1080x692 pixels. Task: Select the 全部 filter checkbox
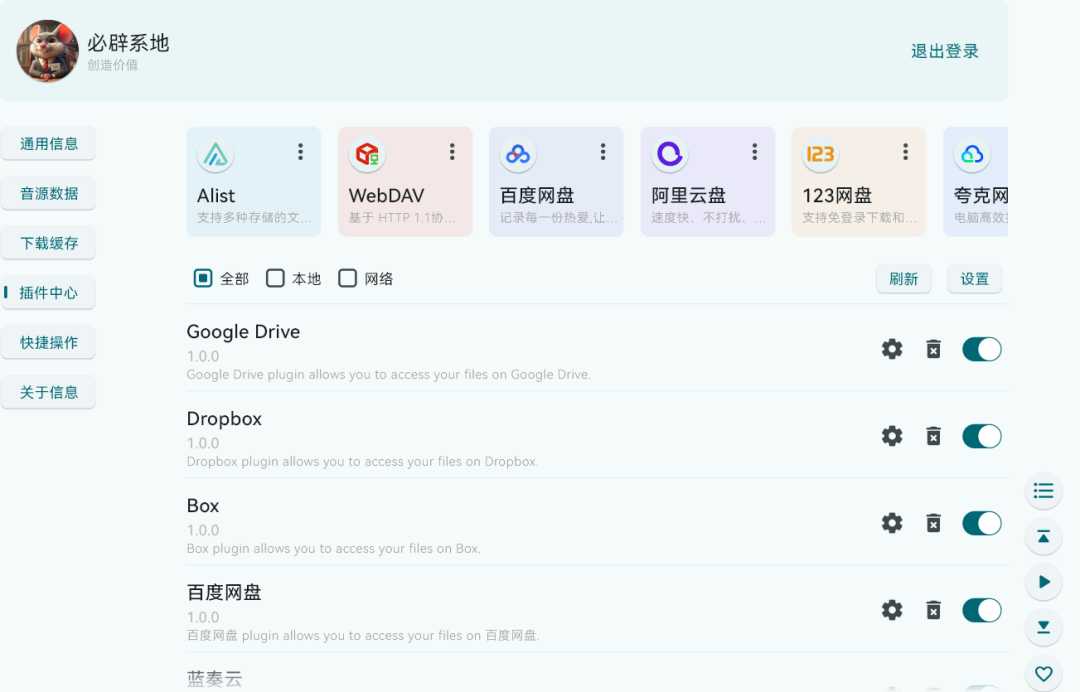pyautogui.click(x=203, y=278)
